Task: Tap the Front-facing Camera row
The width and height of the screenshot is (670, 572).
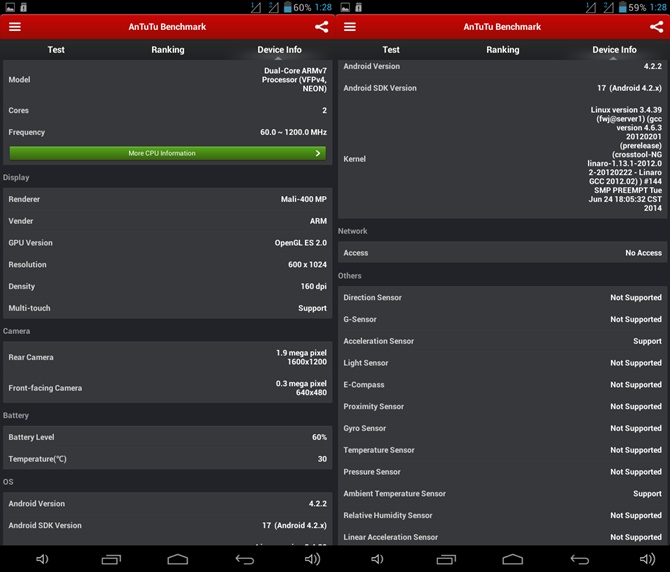Action: [168, 388]
